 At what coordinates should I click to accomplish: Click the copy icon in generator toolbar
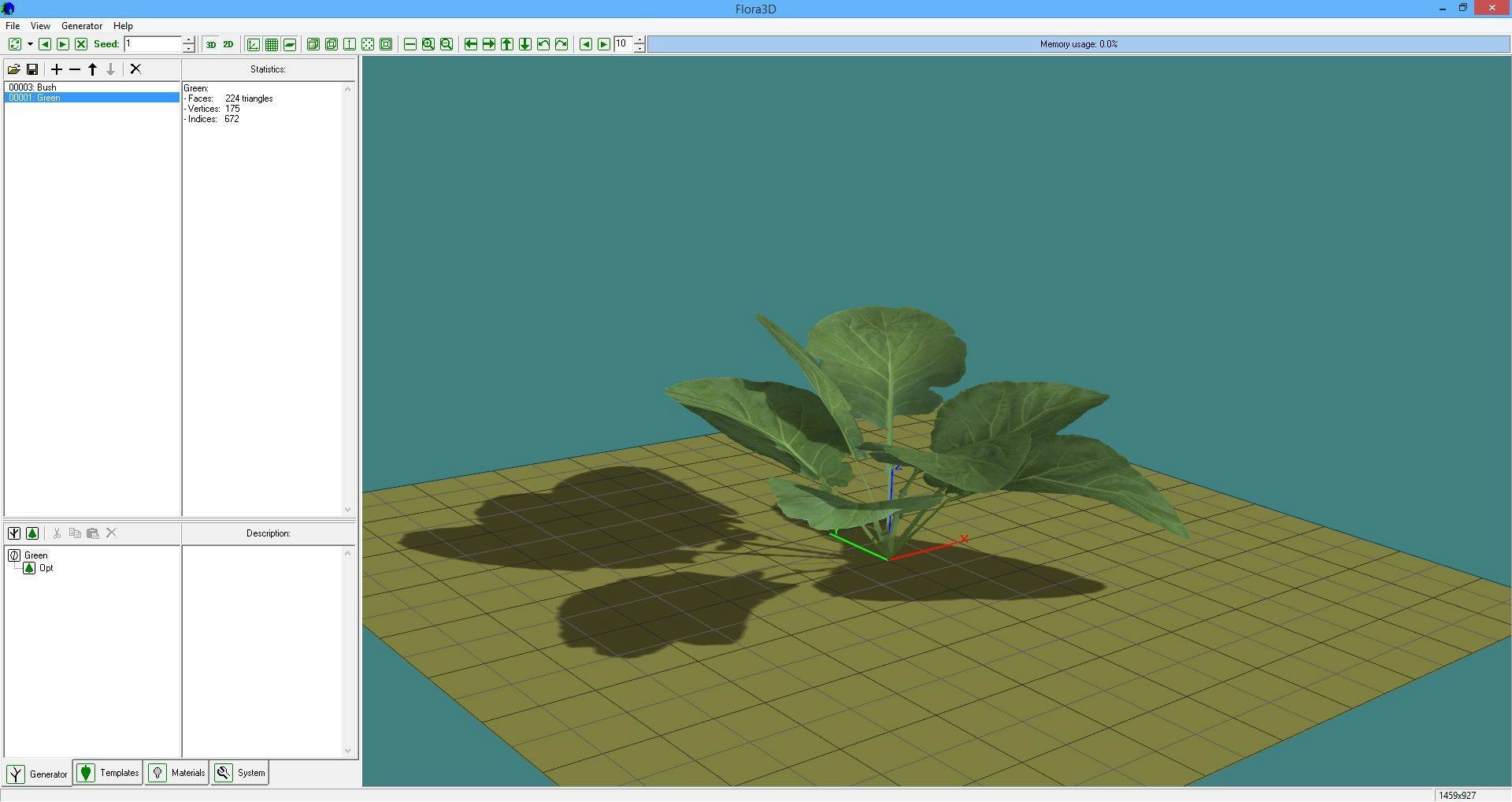[x=75, y=533]
